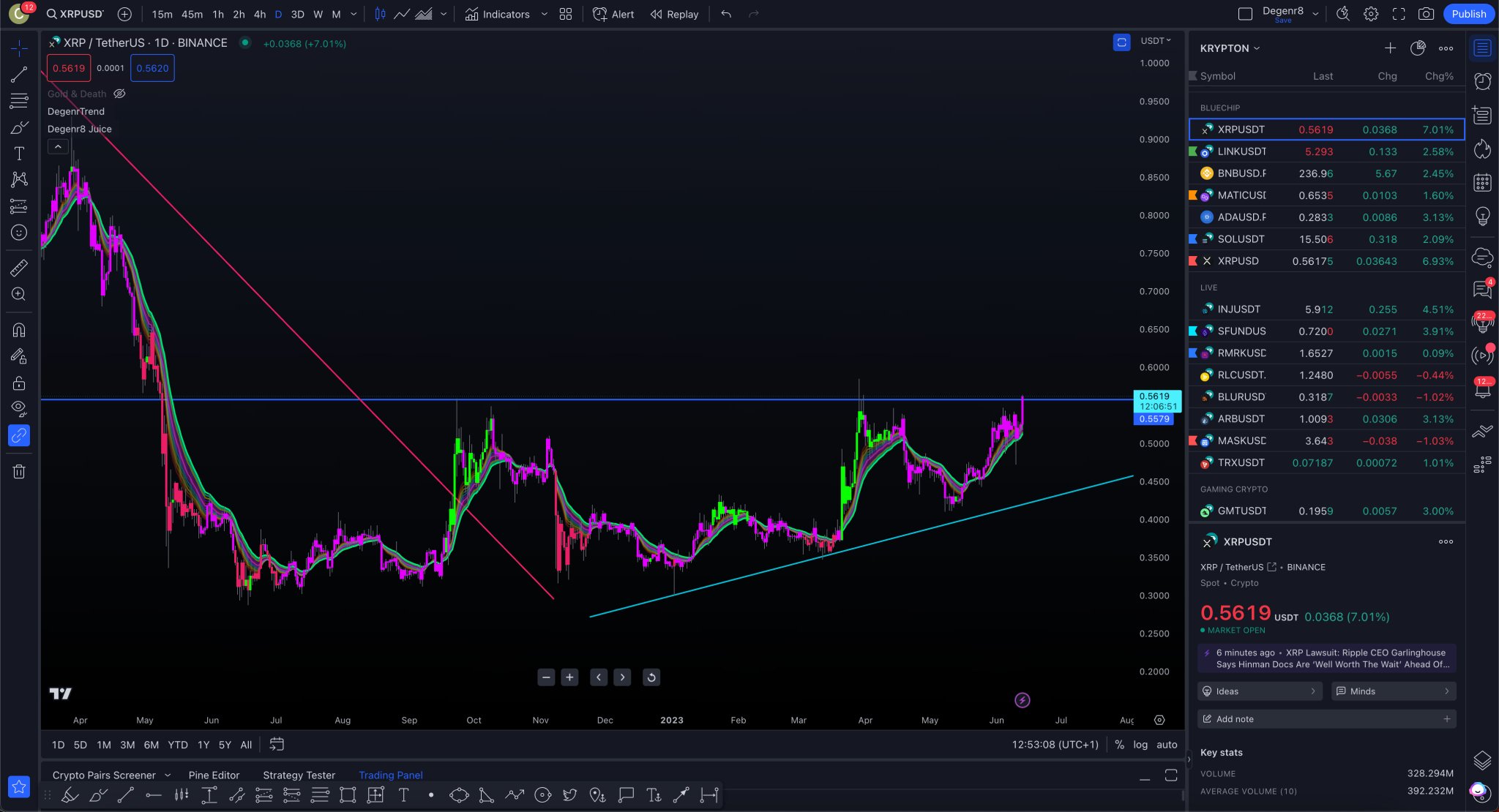Open the indicator templates dropdown
Screen dimensions: 1499x812
click(x=544, y=14)
